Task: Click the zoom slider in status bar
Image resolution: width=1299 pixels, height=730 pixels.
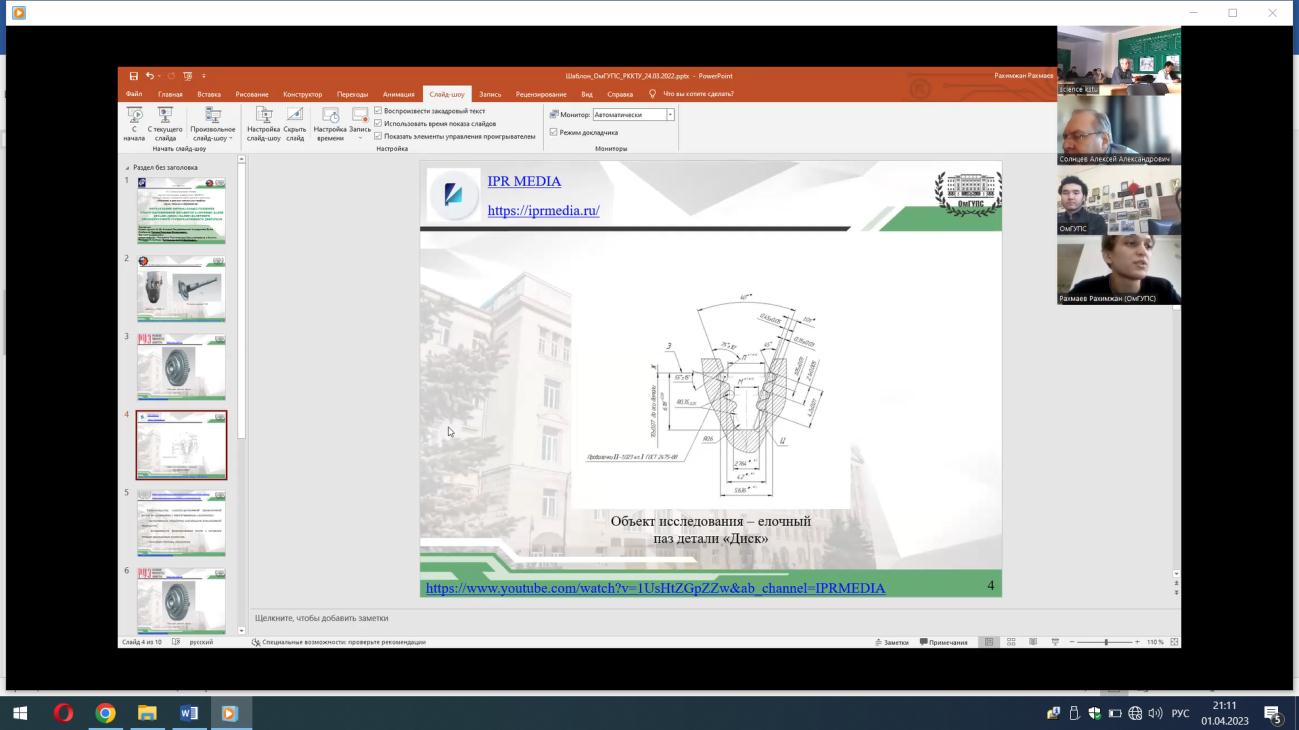Action: pos(1105,642)
